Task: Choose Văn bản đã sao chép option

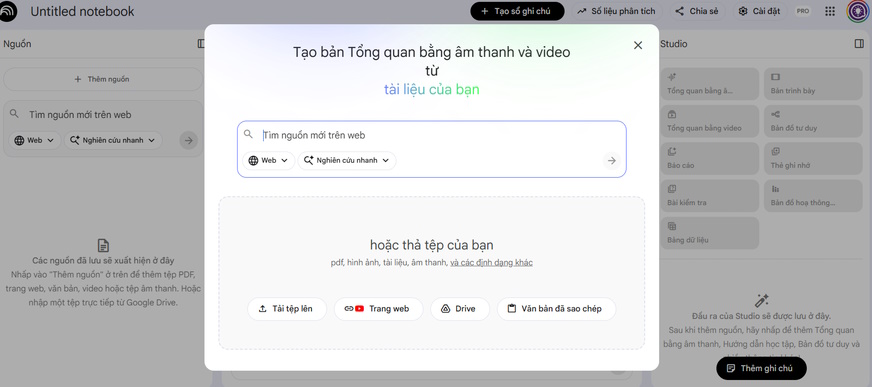Action: [556, 309]
